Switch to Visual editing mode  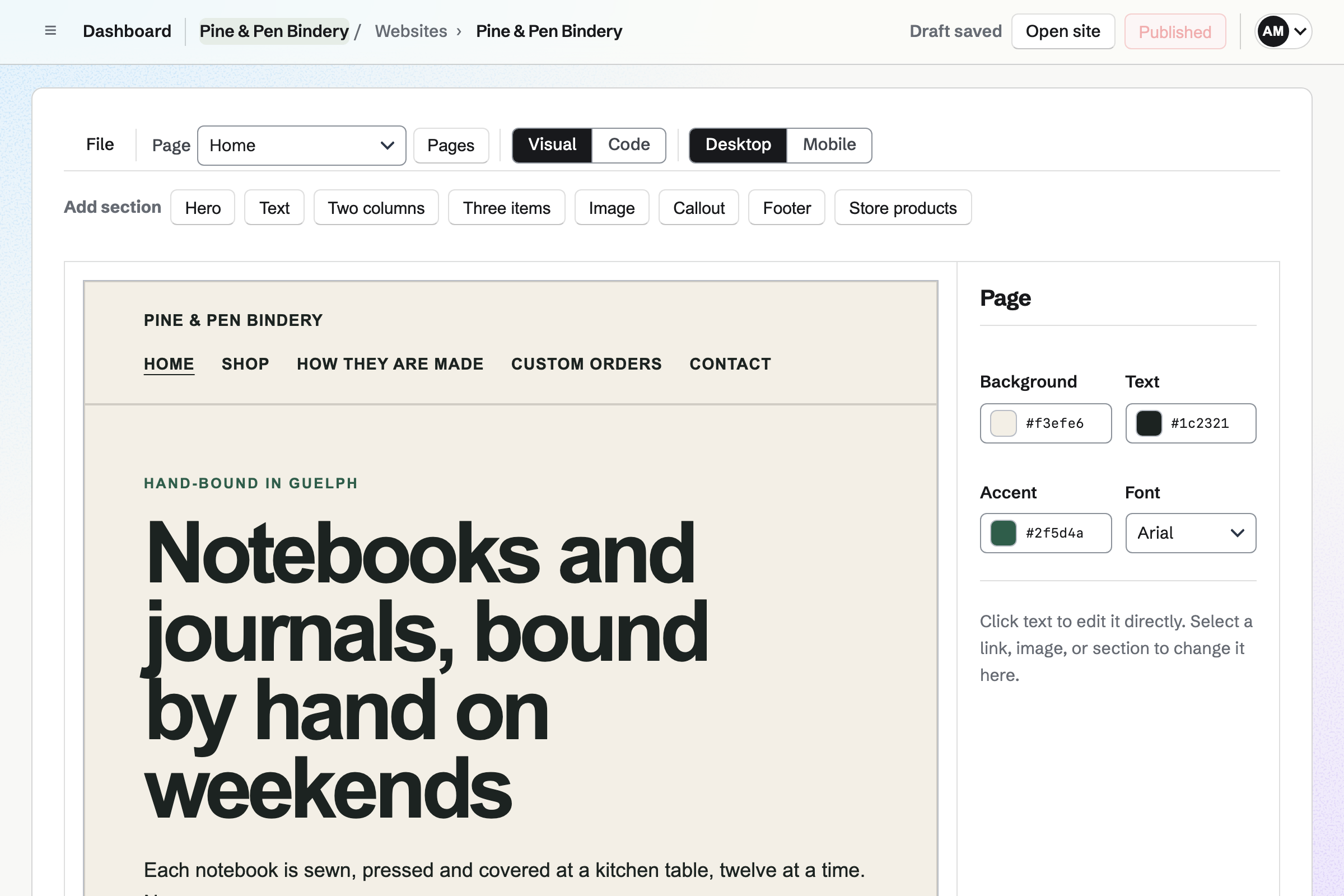pyautogui.click(x=552, y=145)
